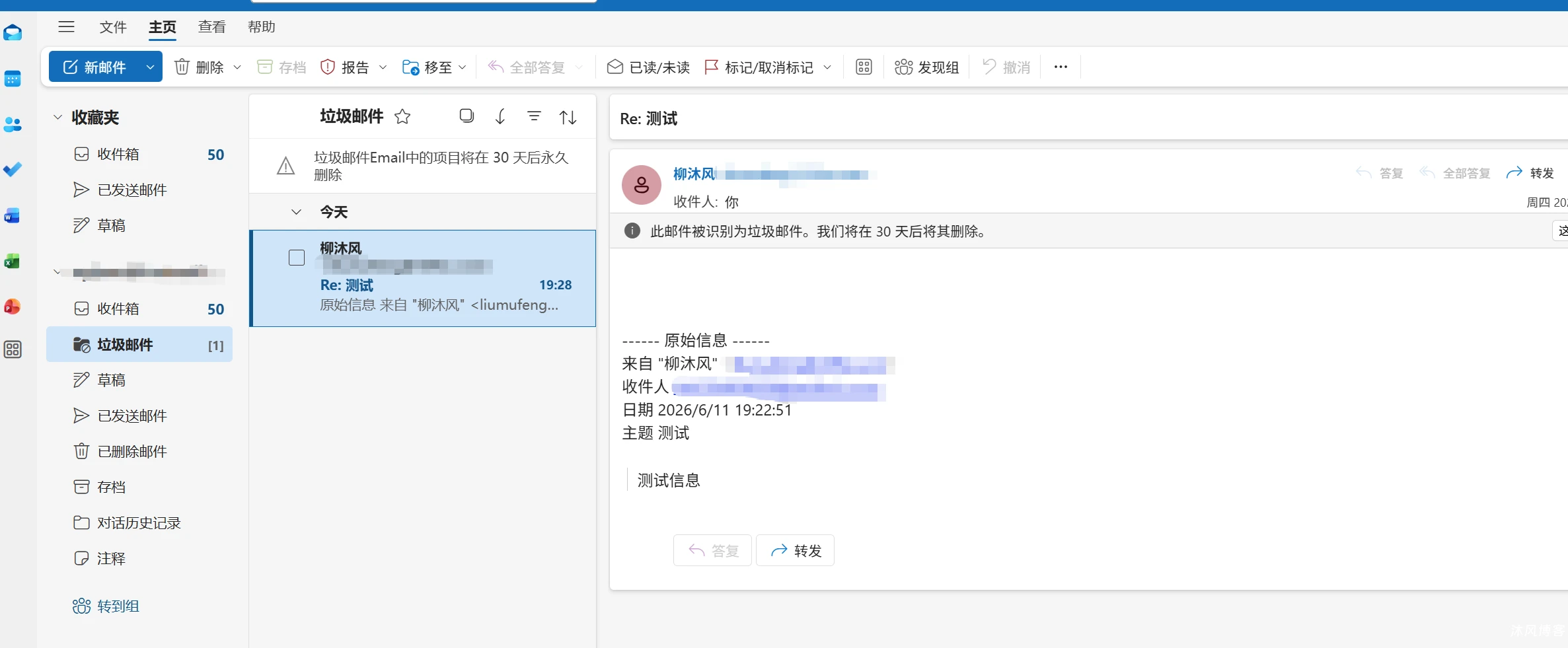1568x648 pixels.
Task: Click the sender avatar circle
Action: pos(642,185)
